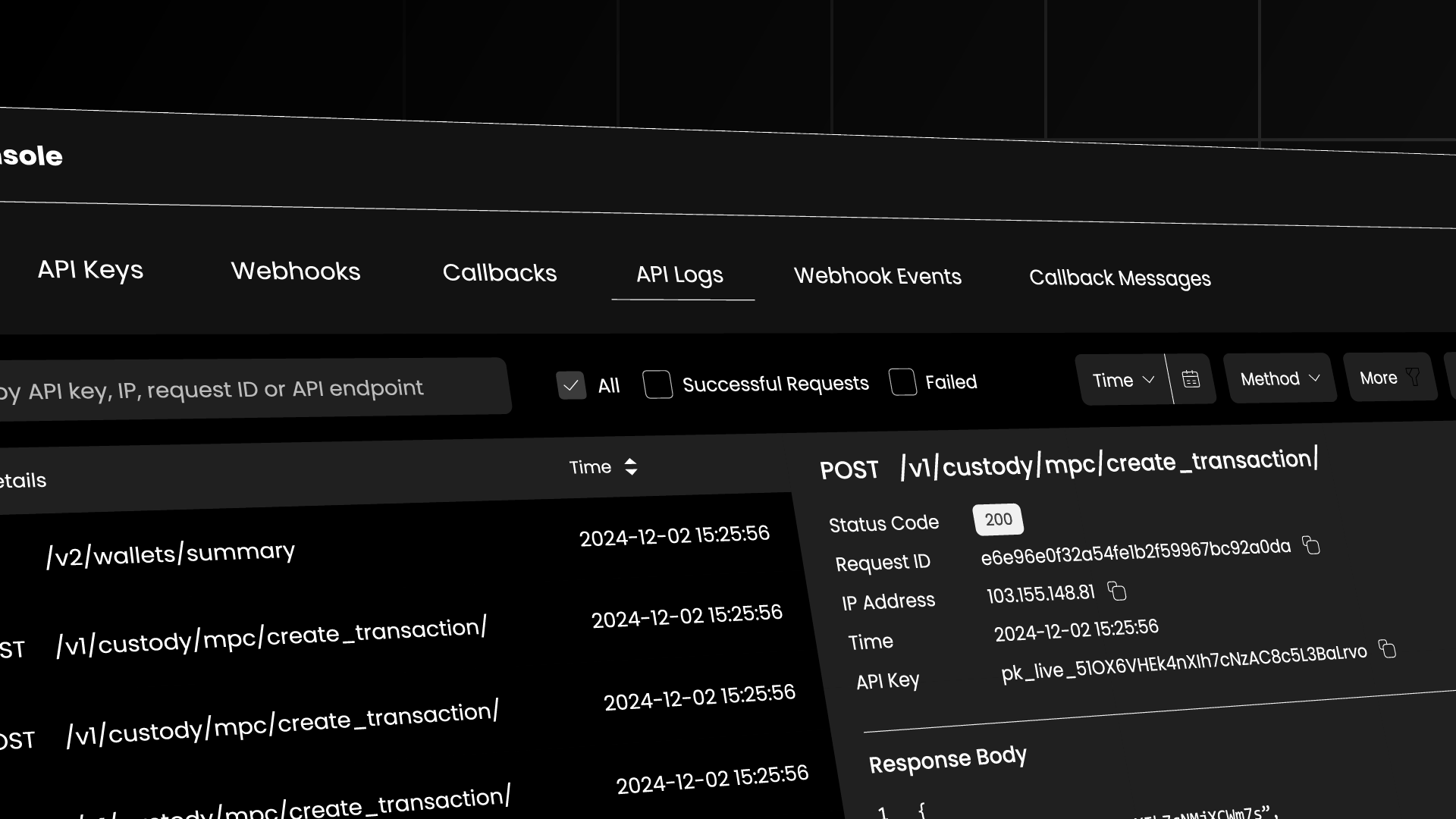1456x819 pixels.
Task: Click the 200 status code badge
Action: (998, 519)
